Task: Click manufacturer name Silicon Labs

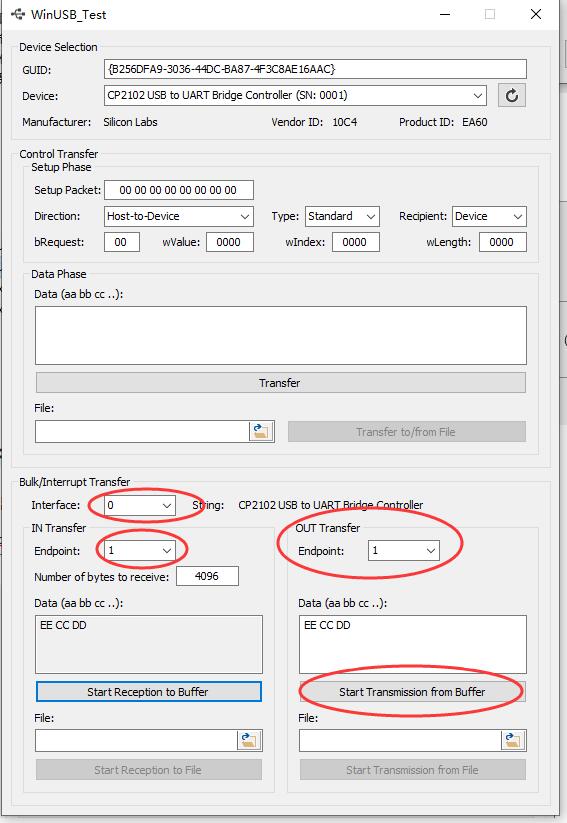Action: pyautogui.click(x=130, y=122)
